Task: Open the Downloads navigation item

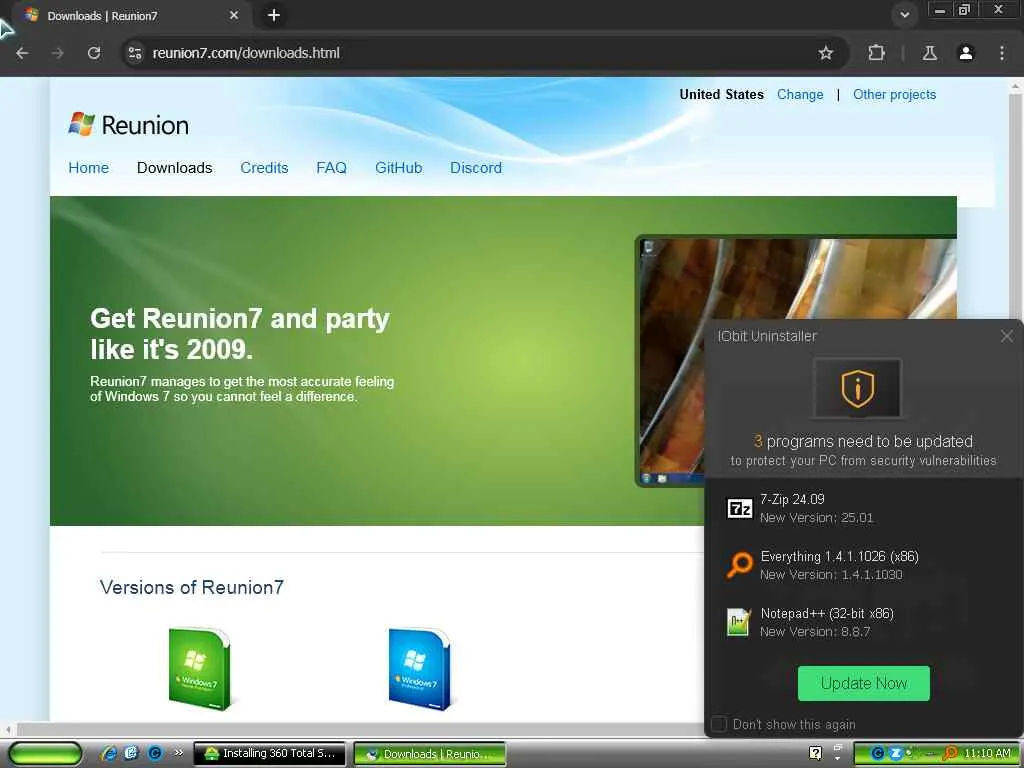Action: click(174, 168)
